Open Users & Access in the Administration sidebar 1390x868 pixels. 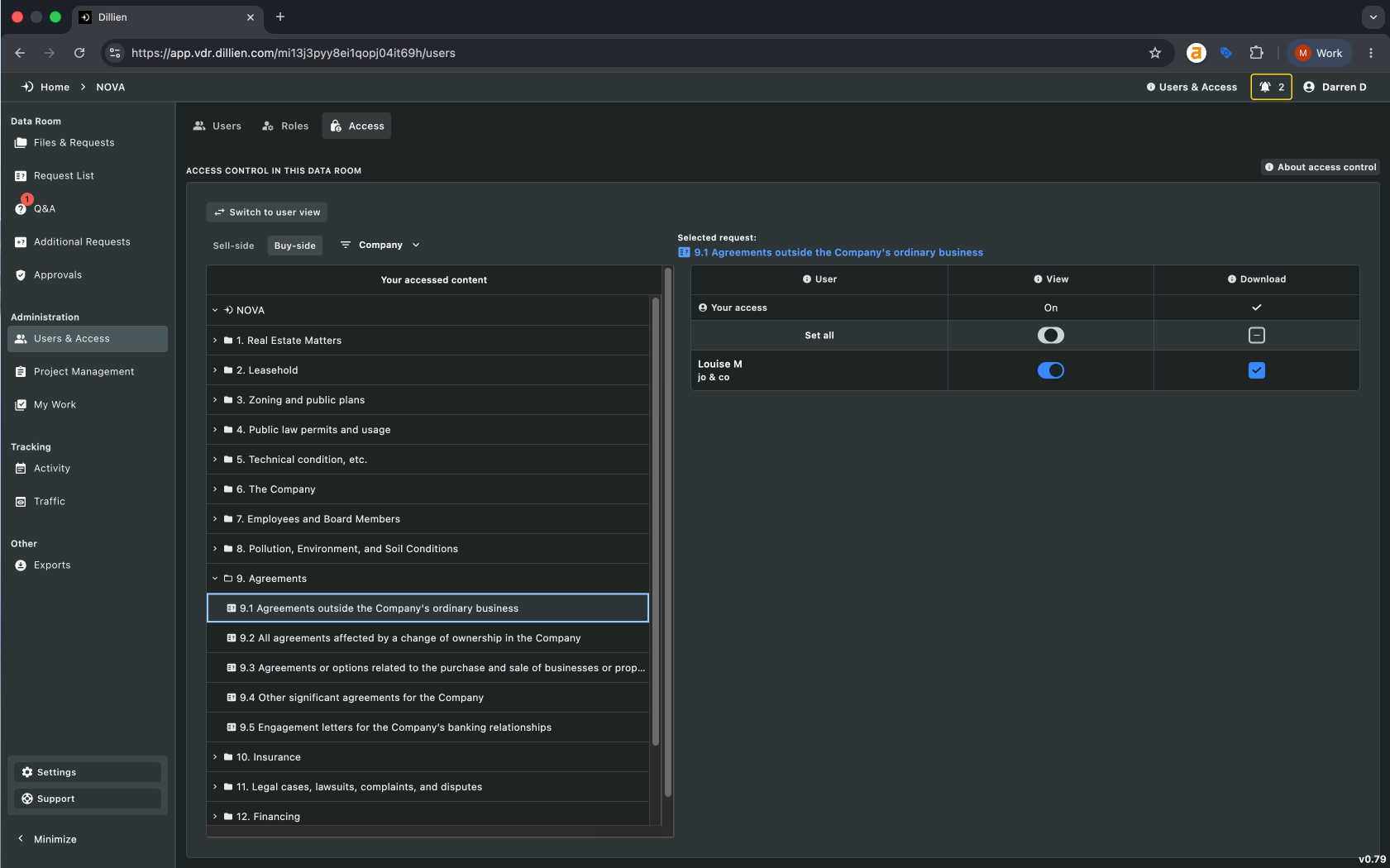click(88, 339)
